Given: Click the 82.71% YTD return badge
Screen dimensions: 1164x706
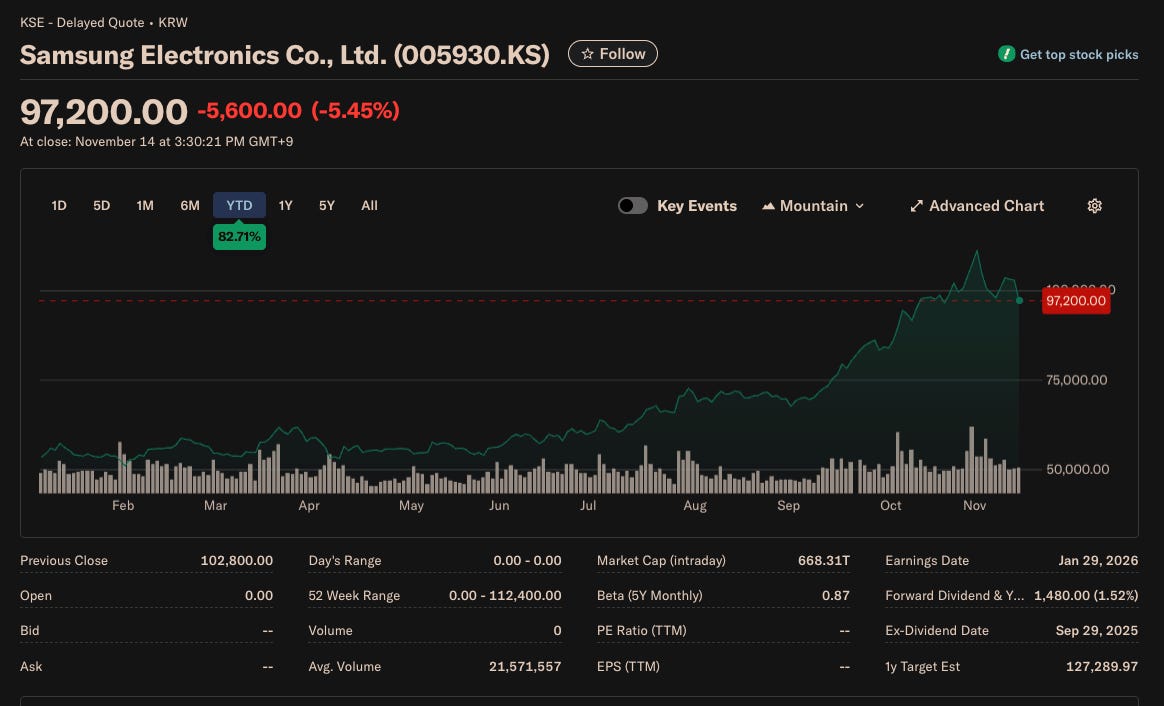Looking at the screenshot, I should pyautogui.click(x=239, y=237).
